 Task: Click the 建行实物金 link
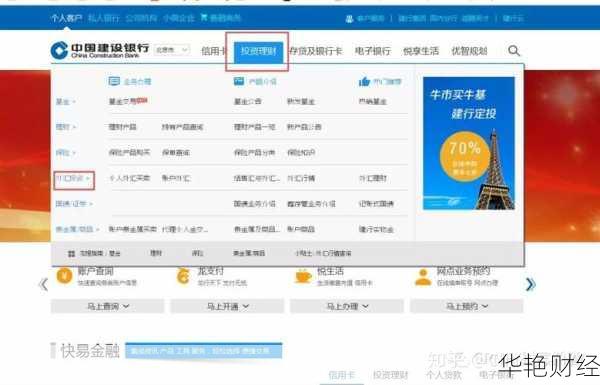(x=376, y=229)
